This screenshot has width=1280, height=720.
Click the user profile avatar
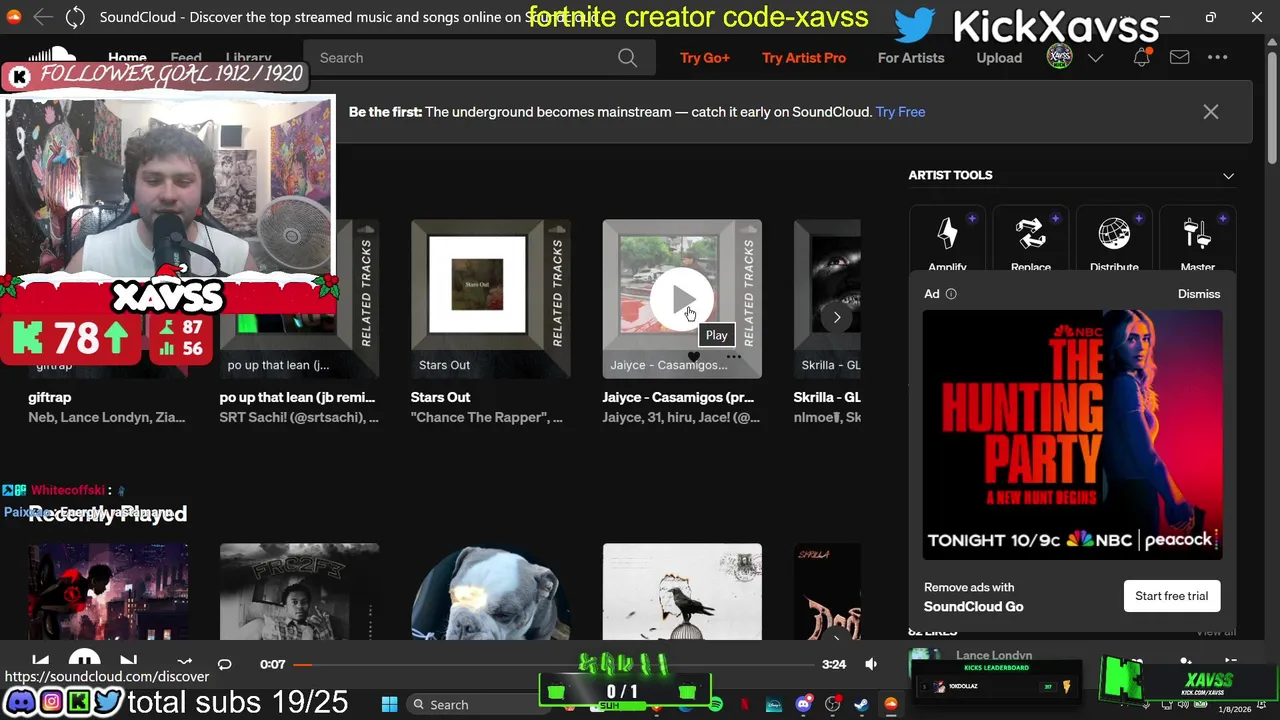coord(1059,57)
